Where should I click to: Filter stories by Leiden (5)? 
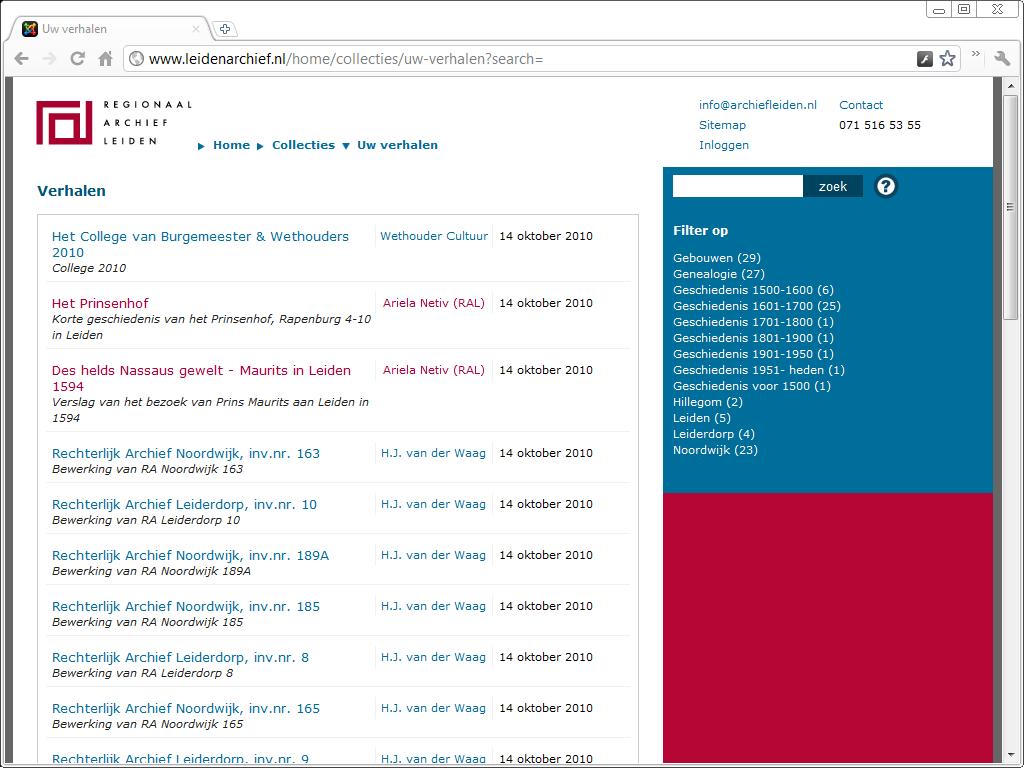(x=702, y=418)
